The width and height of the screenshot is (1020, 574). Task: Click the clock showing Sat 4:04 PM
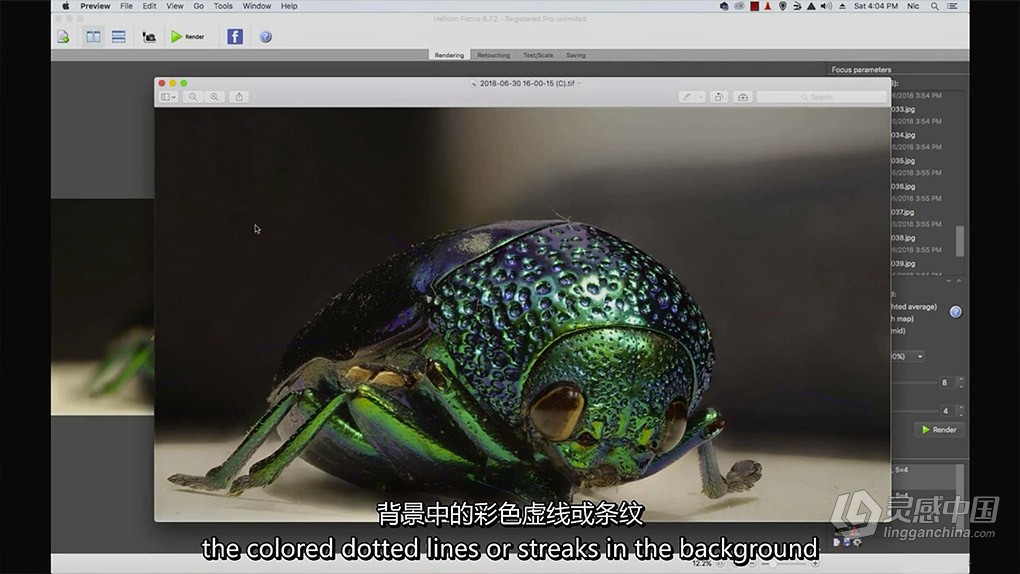click(876, 6)
